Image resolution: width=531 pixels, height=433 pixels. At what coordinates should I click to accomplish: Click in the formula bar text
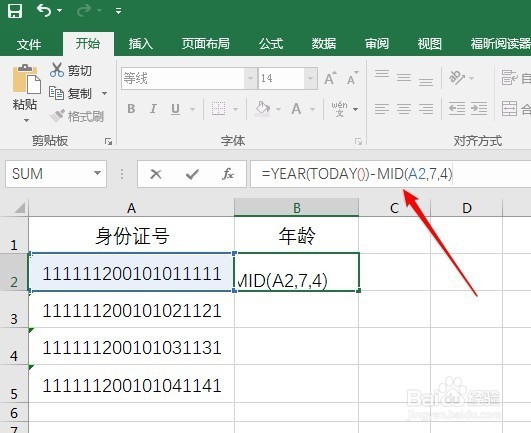(x=357, y=174)
